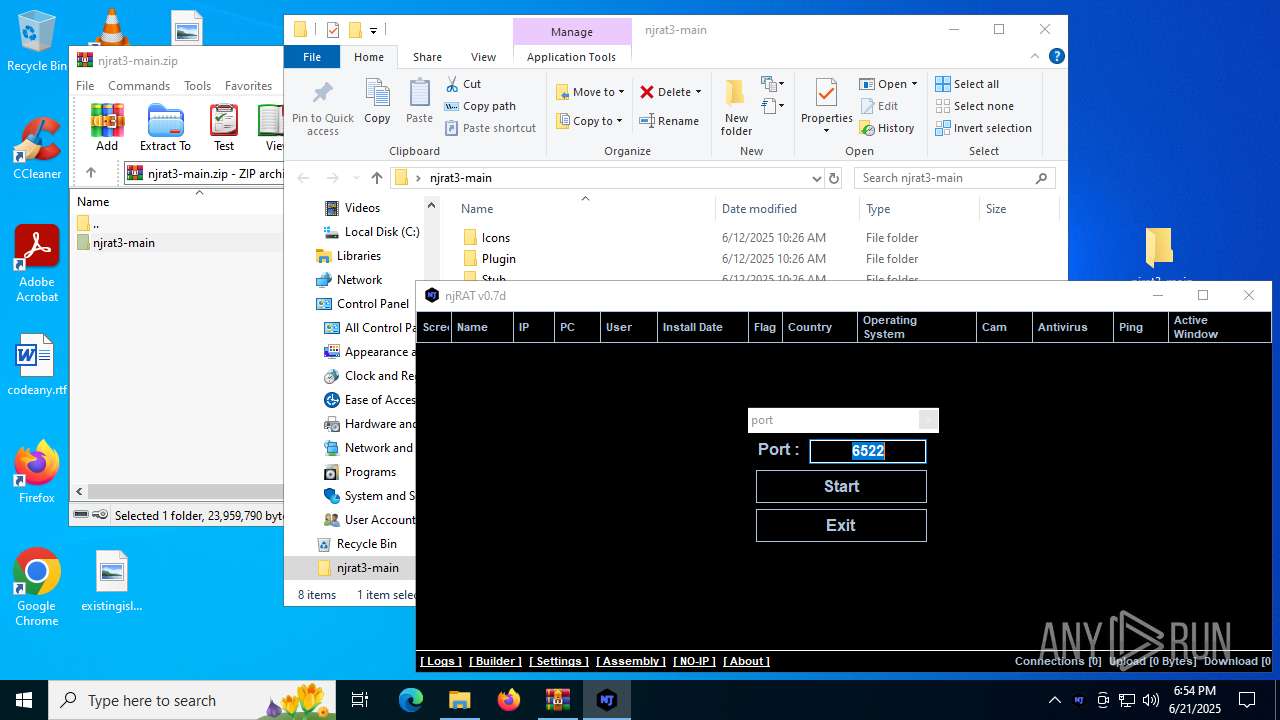Open WinRAR Tools menu
1280x720 pixels.
click(x=197, y=86)
